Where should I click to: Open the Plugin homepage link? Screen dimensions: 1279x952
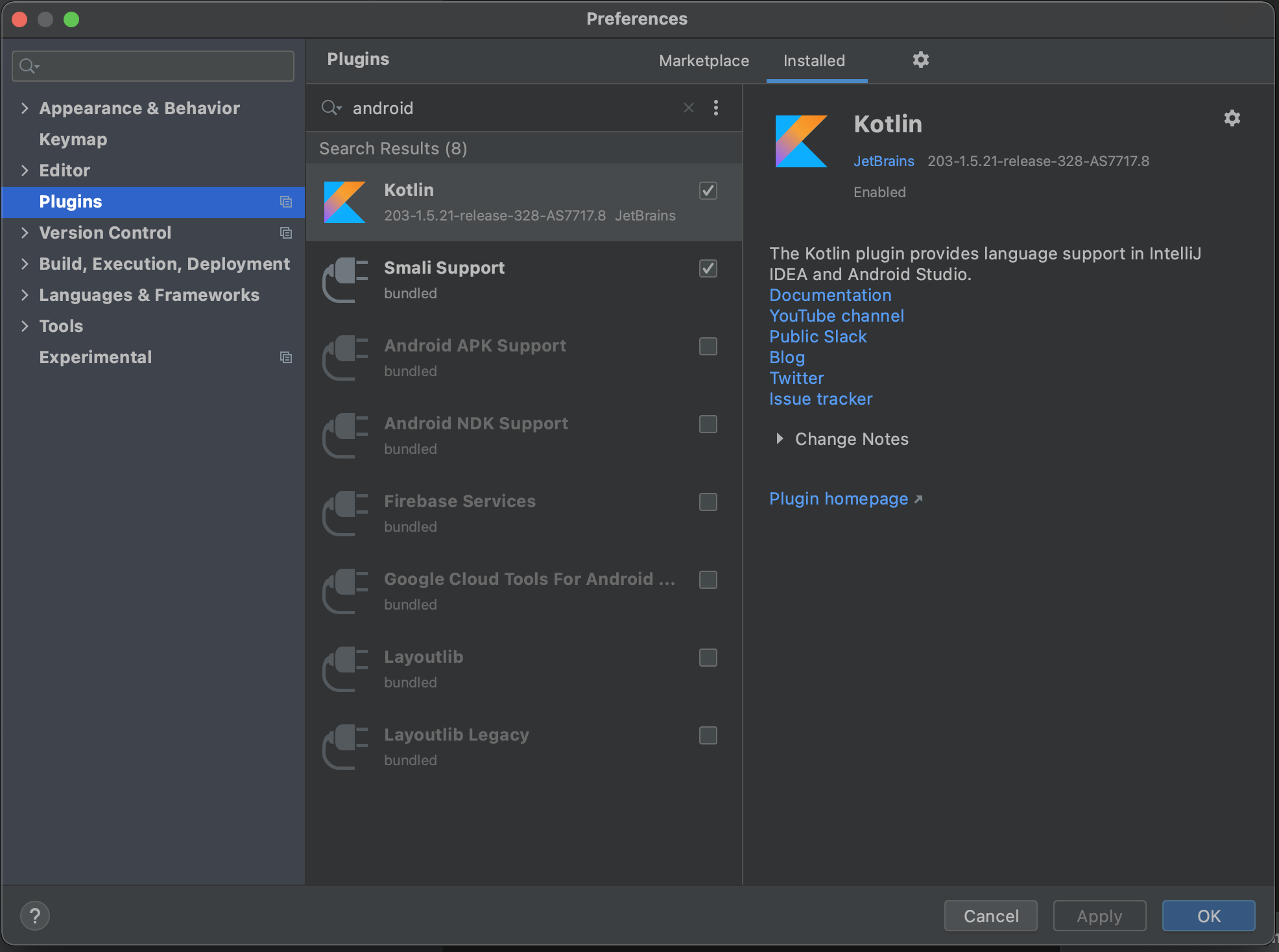pyautogui.click(x=839, y=499)
